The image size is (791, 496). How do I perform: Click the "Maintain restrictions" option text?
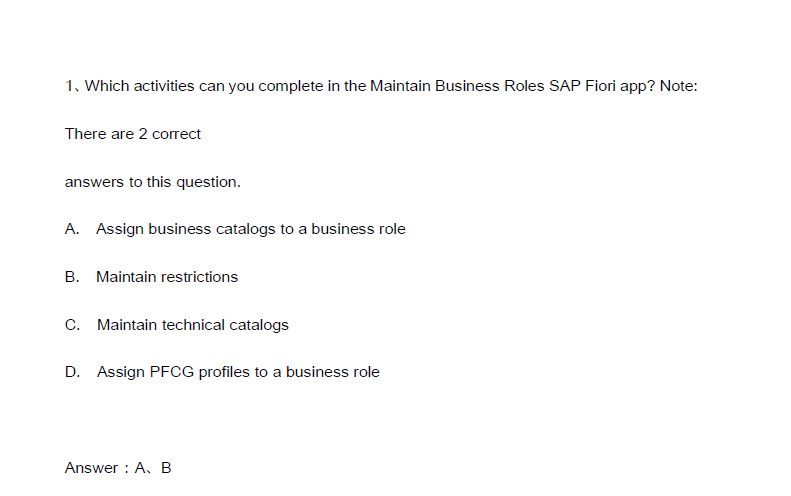pos(167,277)
